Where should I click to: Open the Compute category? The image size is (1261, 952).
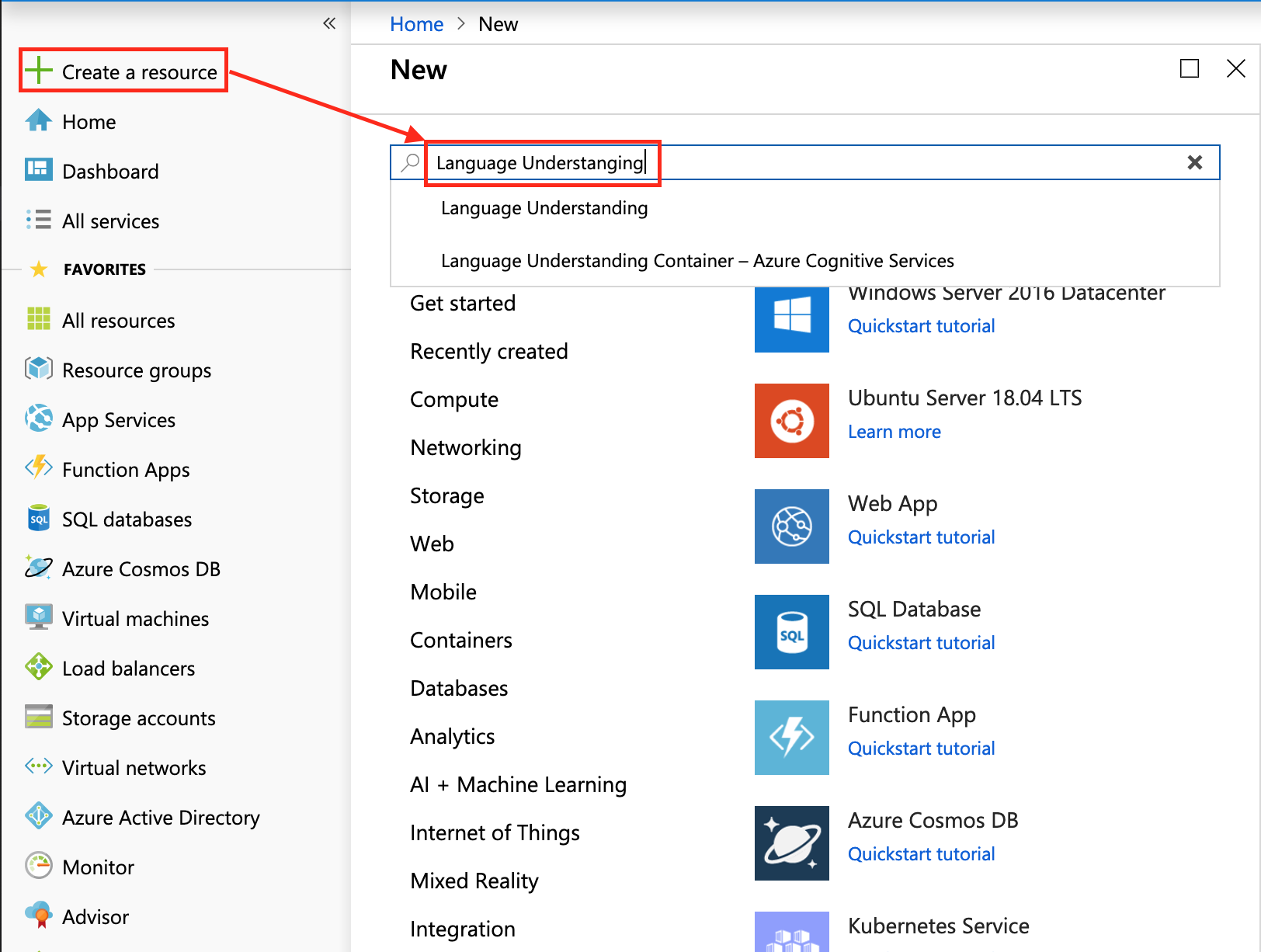click(454, 399)
